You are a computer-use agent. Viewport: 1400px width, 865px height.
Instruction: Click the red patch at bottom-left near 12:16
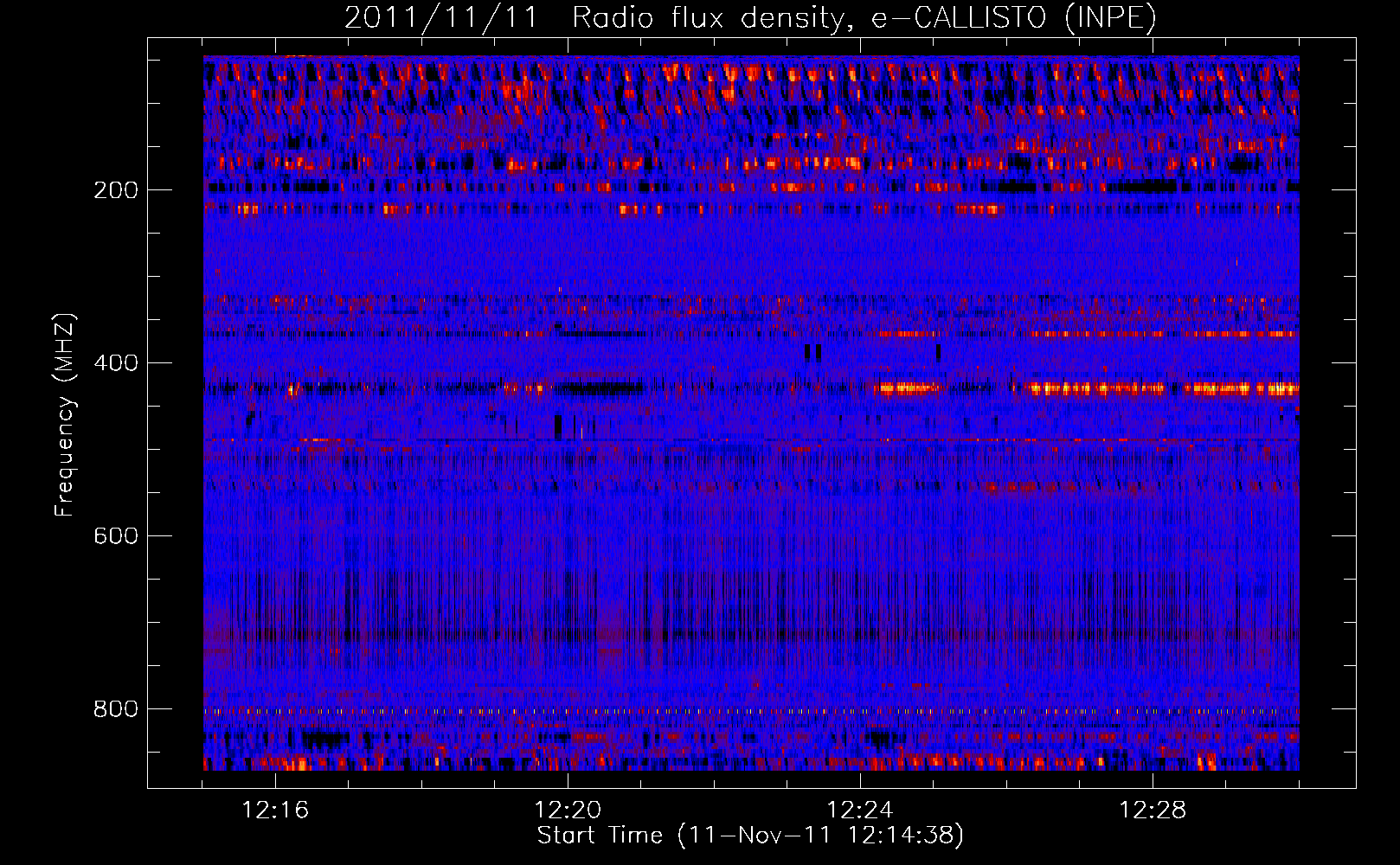(287, 763)
